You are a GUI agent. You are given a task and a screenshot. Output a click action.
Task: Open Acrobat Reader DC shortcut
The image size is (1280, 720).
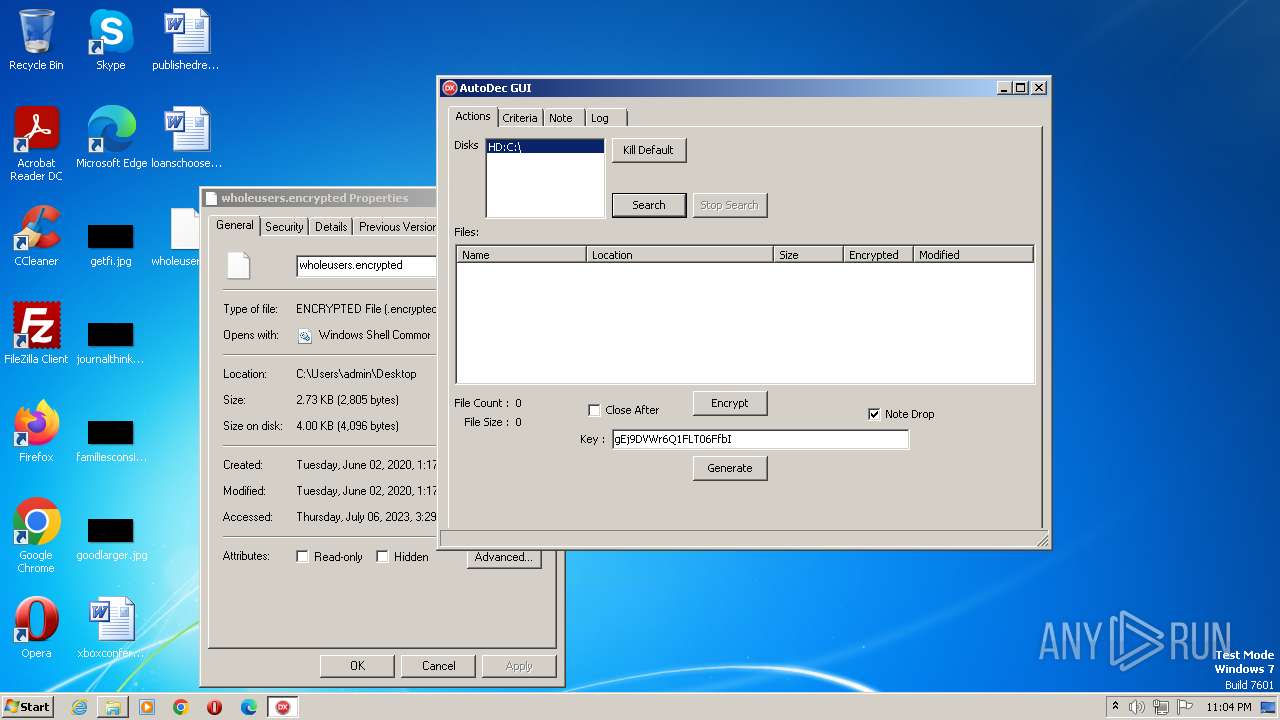(x=36, y=144)
